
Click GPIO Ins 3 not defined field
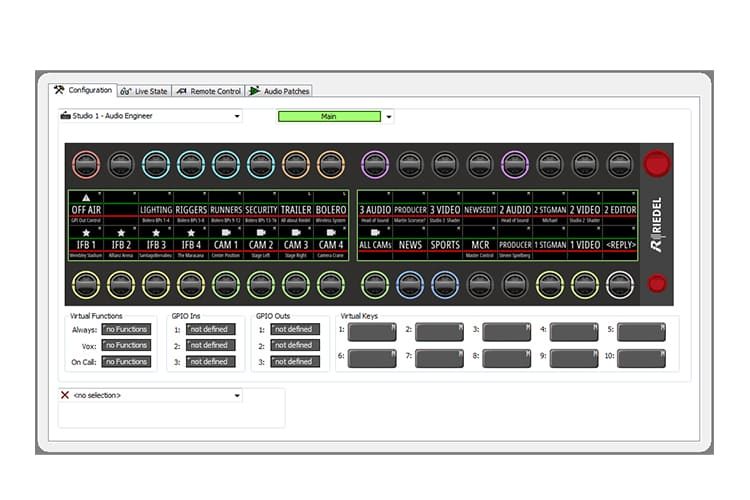210,362
